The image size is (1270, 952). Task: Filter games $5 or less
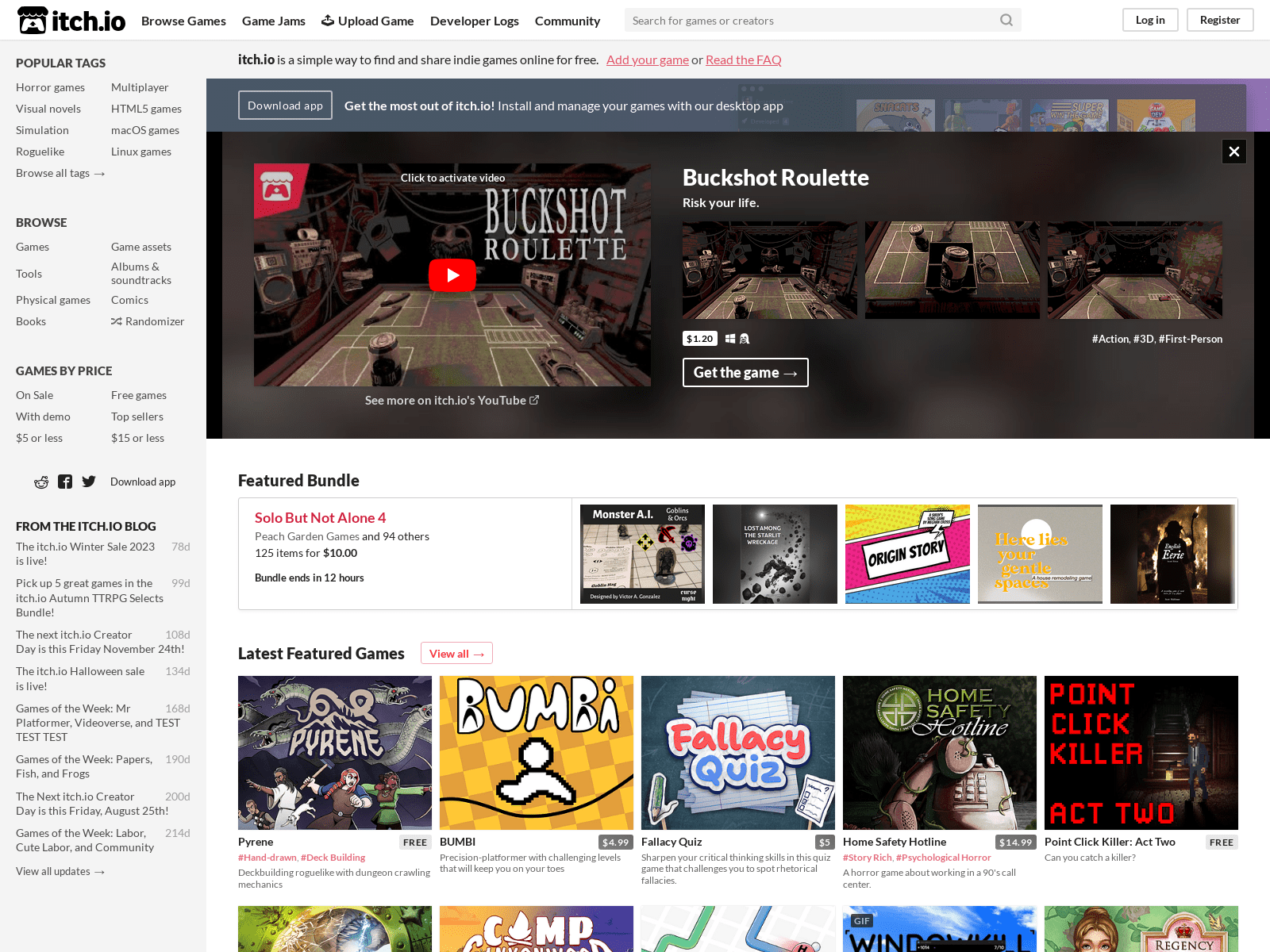point(39,438)
